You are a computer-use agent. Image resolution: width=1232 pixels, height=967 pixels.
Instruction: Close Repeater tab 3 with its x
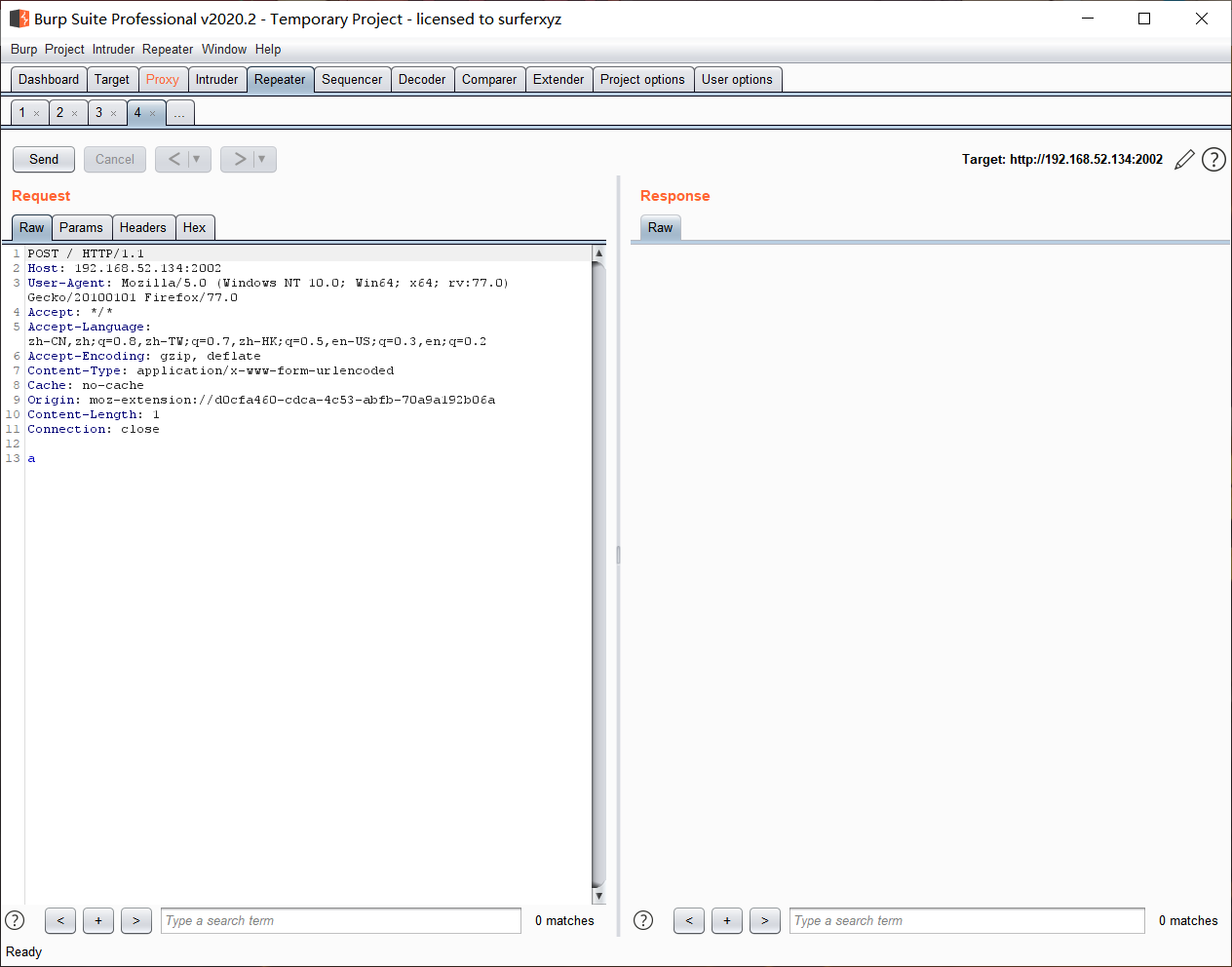113,114
